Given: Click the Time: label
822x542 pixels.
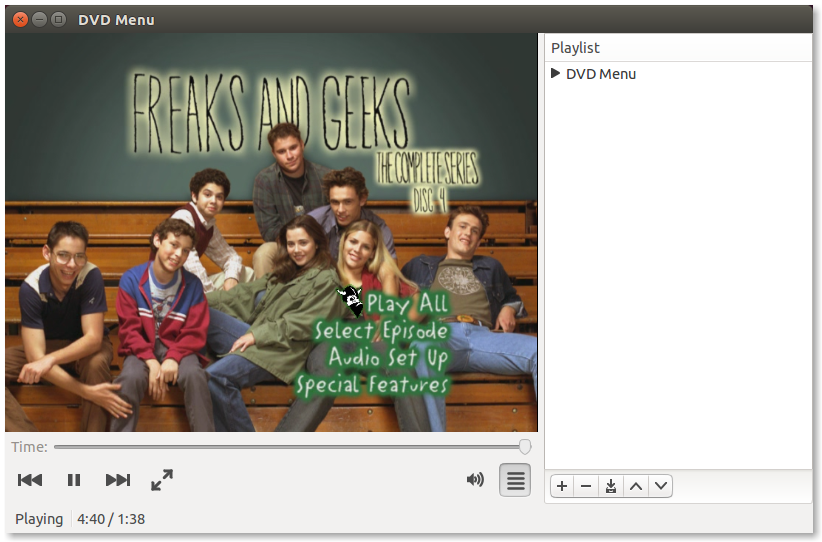Looking at the screenshot, I should point(29,447).
